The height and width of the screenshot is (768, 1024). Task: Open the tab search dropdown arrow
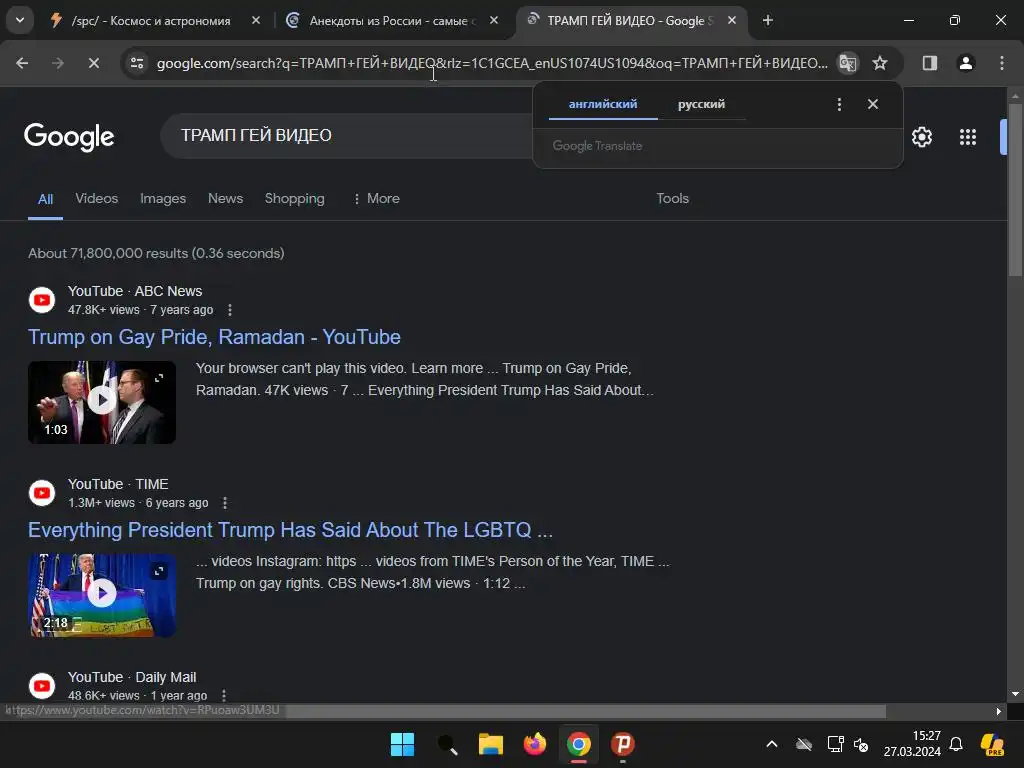click(20, 20)
